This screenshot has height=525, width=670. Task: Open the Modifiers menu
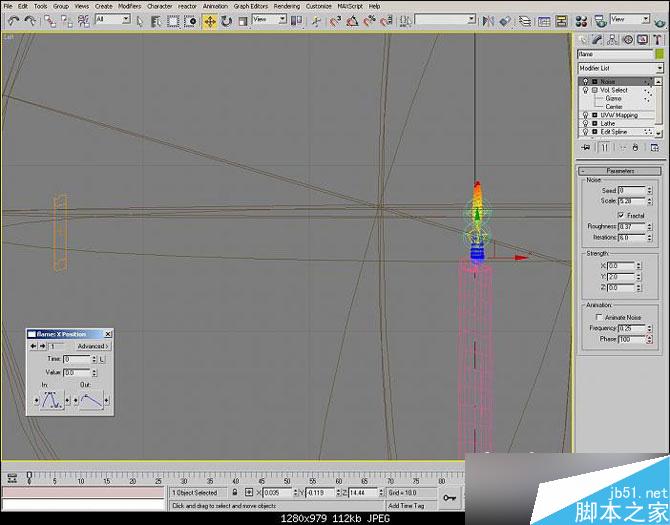click(129, 6)
